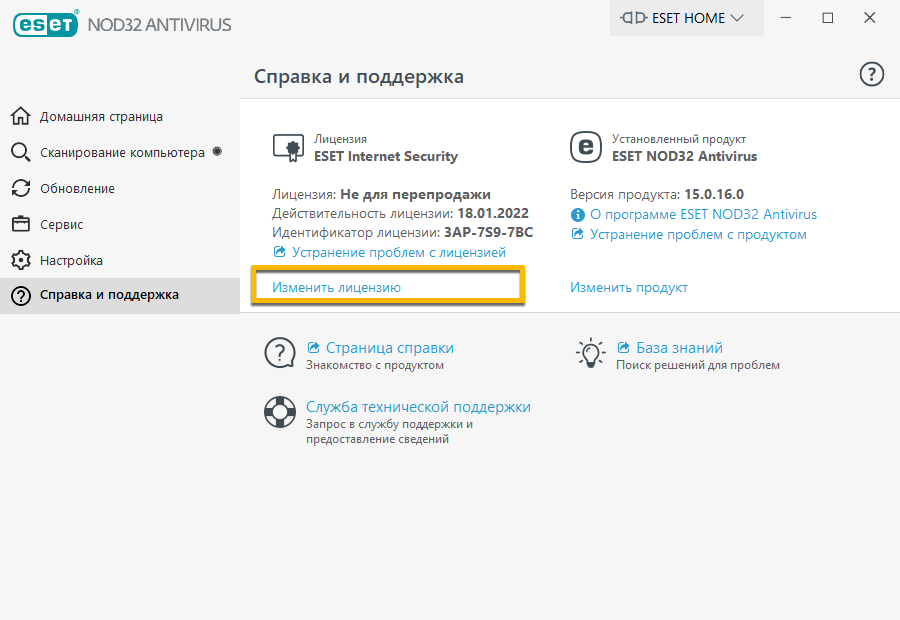Click the update refresh arrows icon
Image resolution: width=900 pixels, height=620 pixels.
click(20, 188)
